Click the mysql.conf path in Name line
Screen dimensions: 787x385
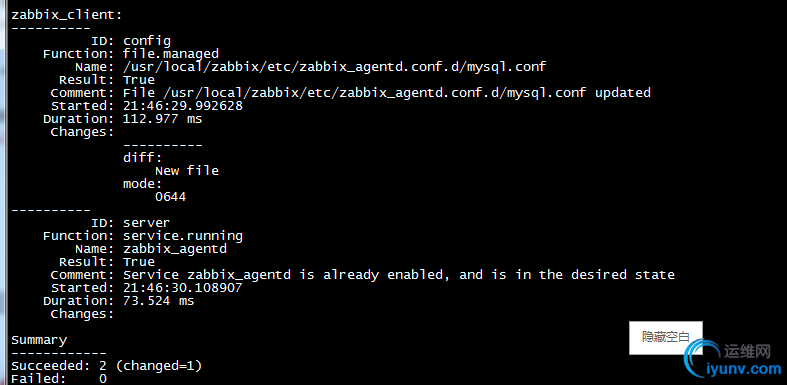pos(334,67)
